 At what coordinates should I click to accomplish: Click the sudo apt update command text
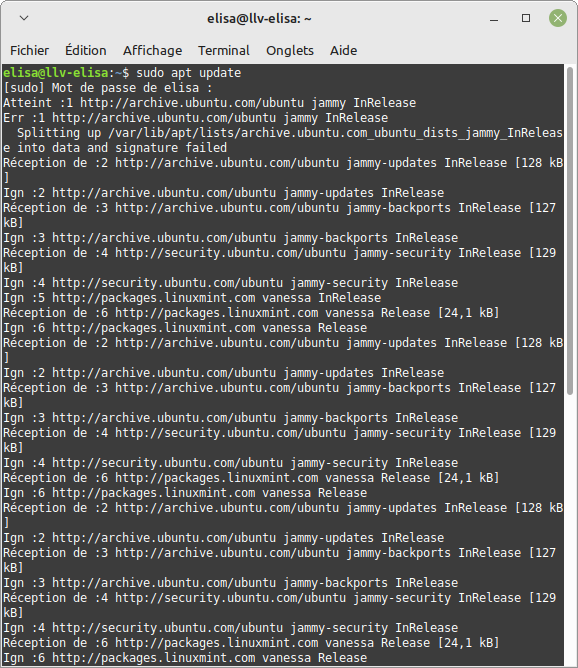[188, 73]
